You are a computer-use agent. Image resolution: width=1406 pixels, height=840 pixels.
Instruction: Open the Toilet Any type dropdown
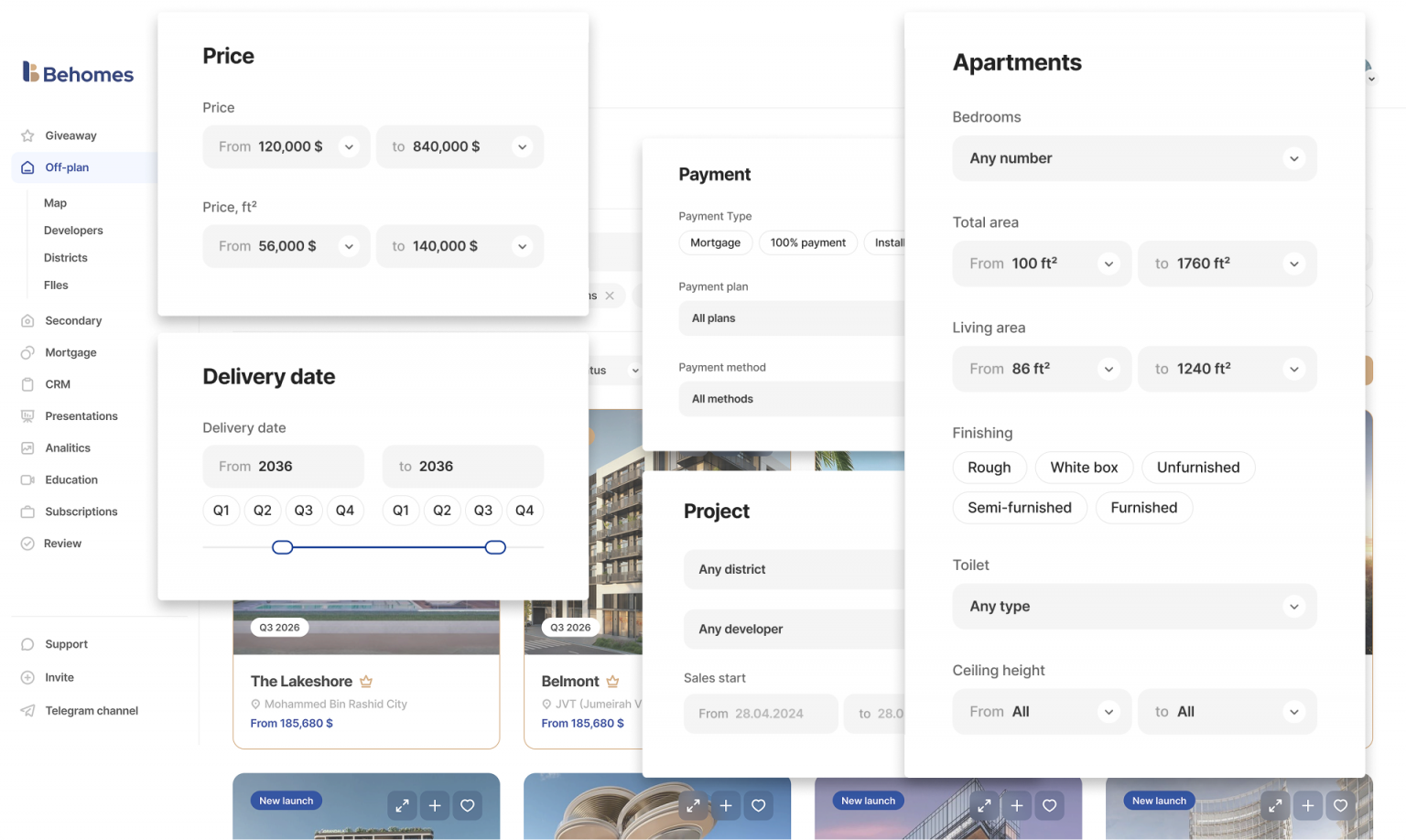click(1134, 607)
